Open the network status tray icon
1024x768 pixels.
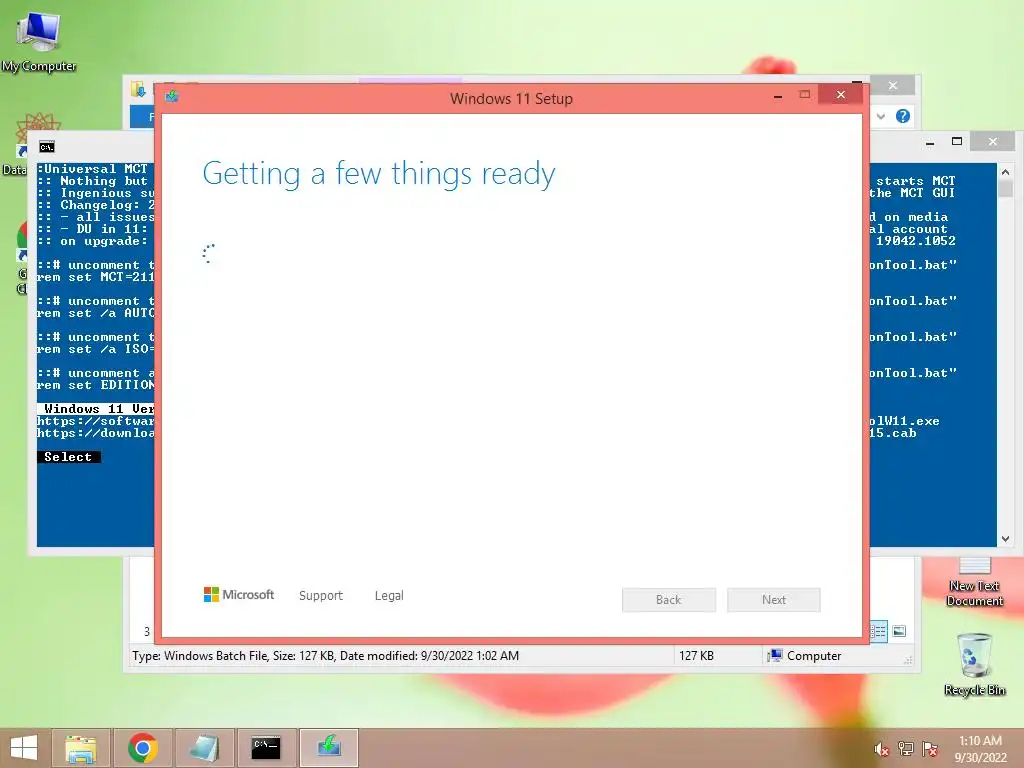pyautogui.click(x=905, y=749)
